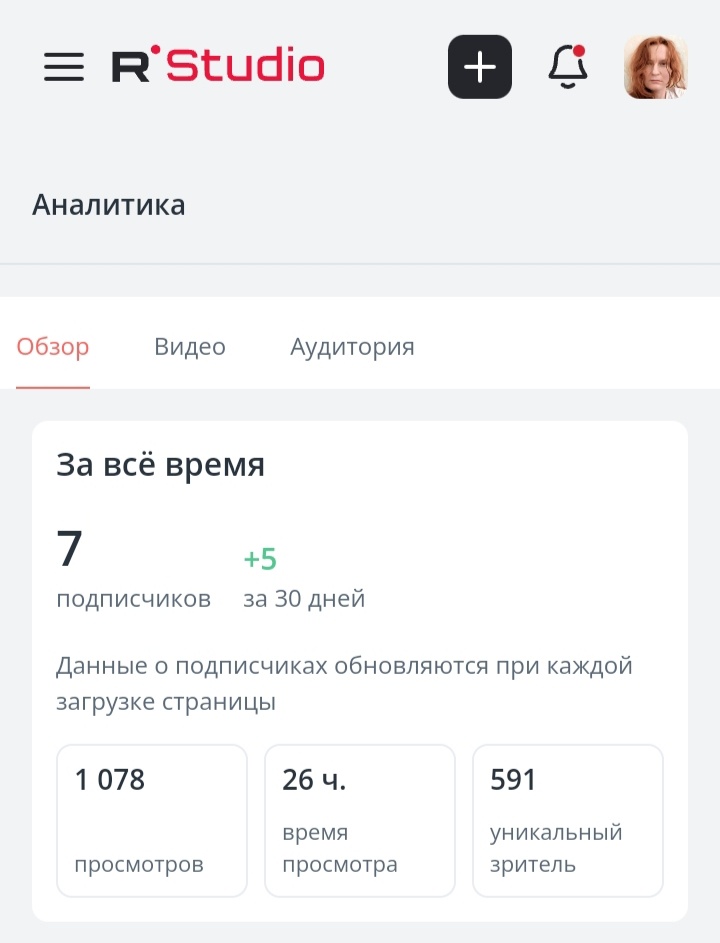Click the За всё время section title
This screenshot has width=720, height=943.
point(160,464)
